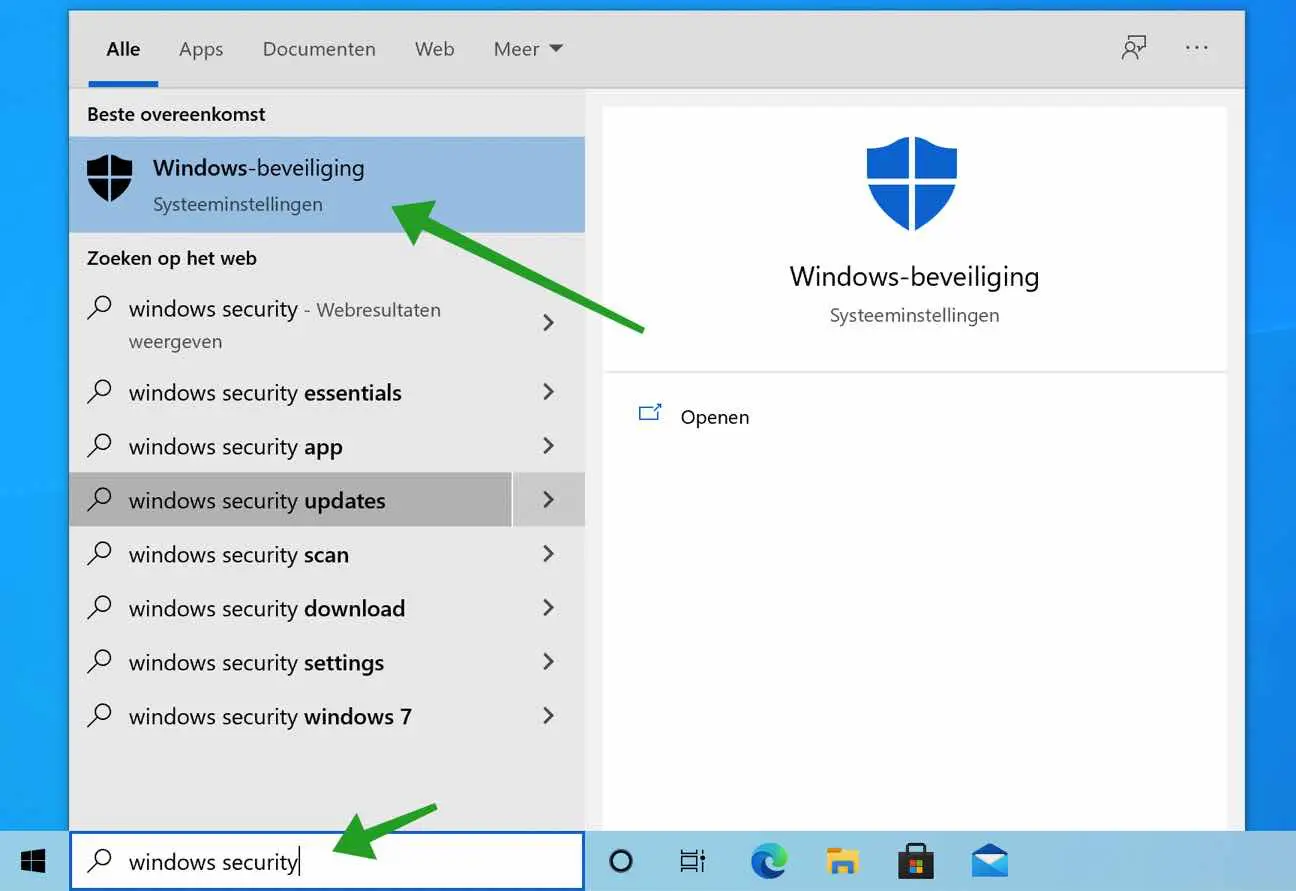Choose the 'windows security essentials' suggestion

tap(290, 392)
